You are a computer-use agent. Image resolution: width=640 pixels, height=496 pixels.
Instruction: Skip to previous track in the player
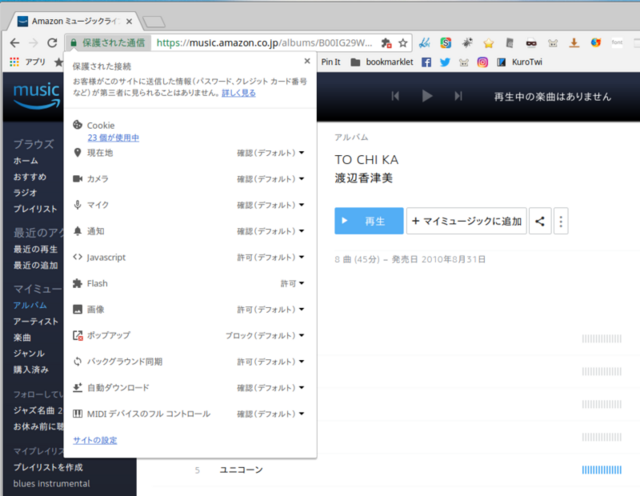pyautogui.click(x=395, y=96)
